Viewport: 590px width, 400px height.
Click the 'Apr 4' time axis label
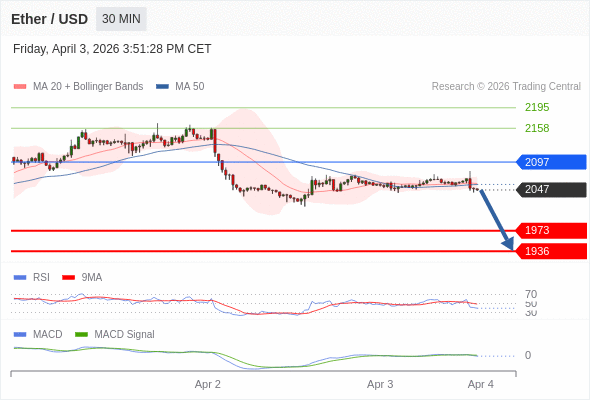481,385
